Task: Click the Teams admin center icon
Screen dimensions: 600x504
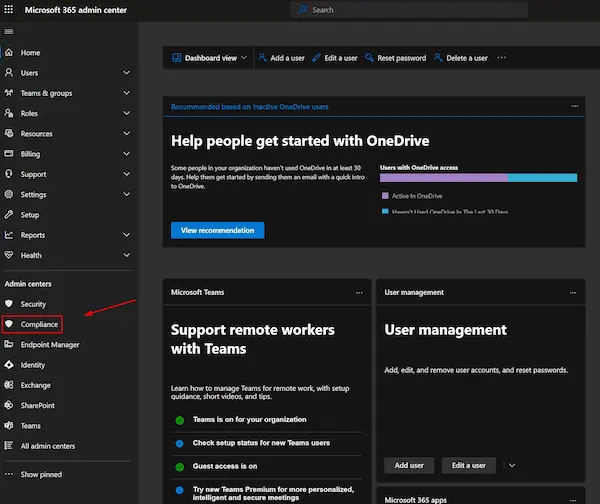Action: (9, 425)
